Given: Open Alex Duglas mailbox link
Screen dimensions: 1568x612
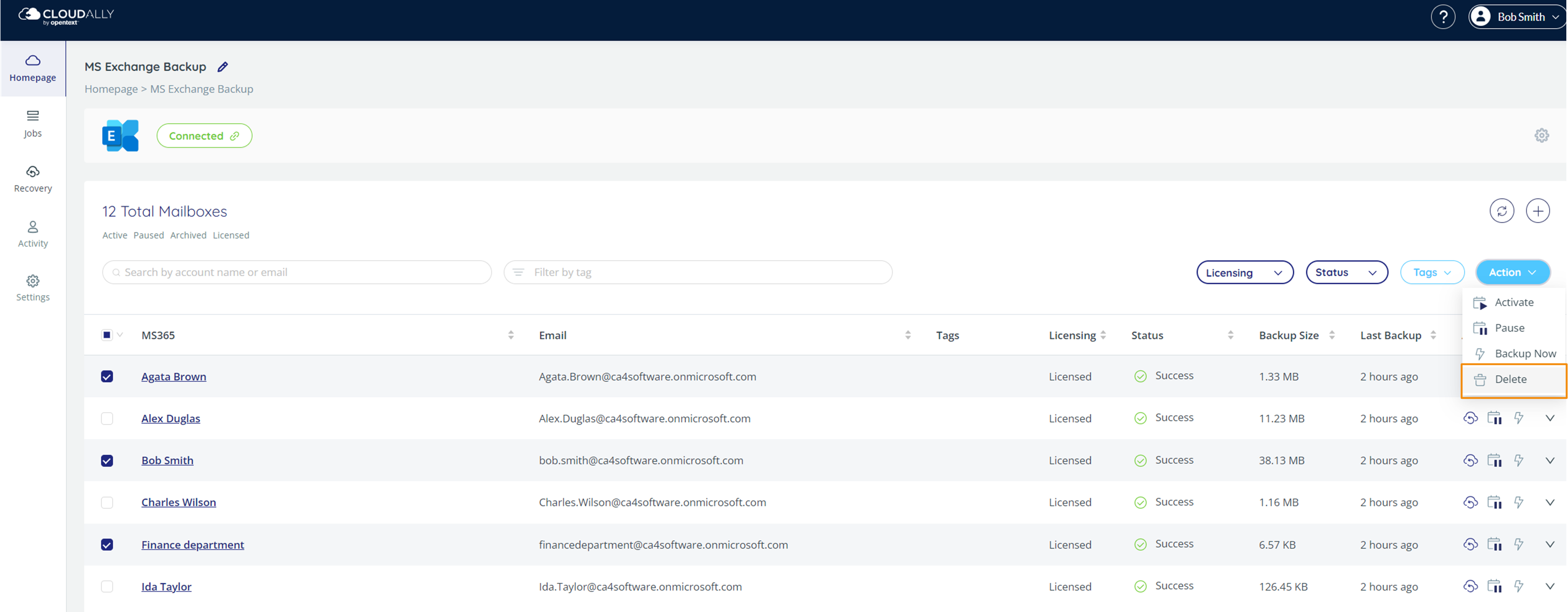Looking at the screenshot, I should pos(171,418).
